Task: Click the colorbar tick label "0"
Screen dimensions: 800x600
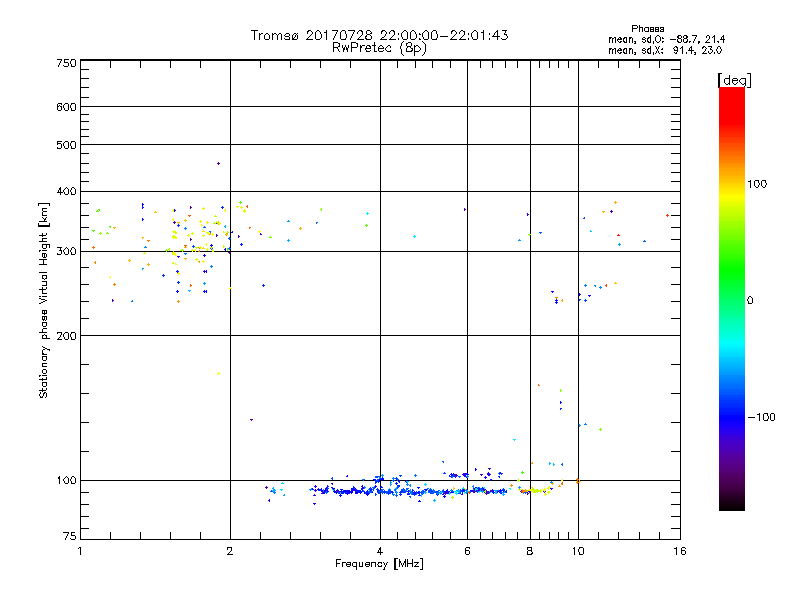Action: (x=750, y=301)
